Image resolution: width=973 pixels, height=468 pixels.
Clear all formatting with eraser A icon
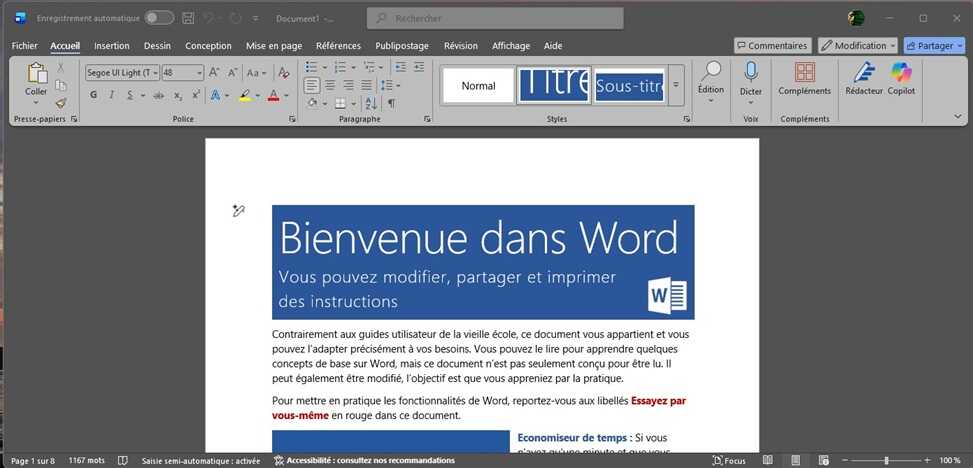(284, 73)
